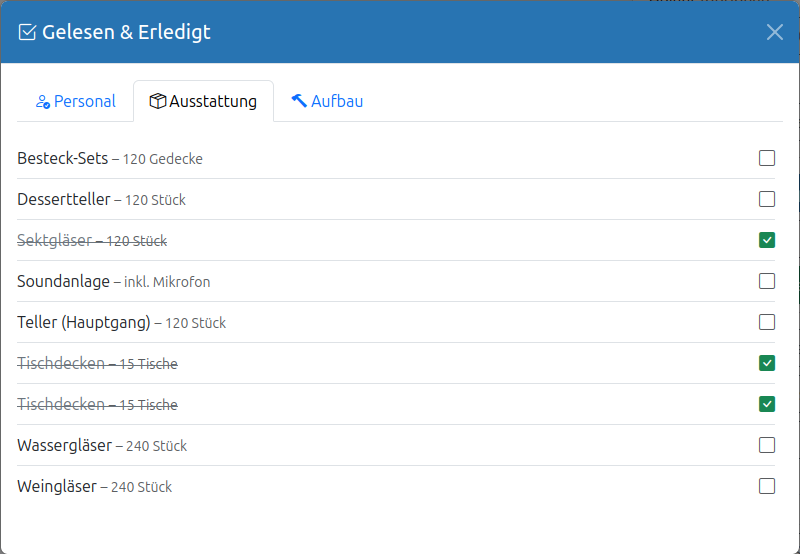Open the Aufbau tab
This screenshot has width=800, height=554.
327,101
